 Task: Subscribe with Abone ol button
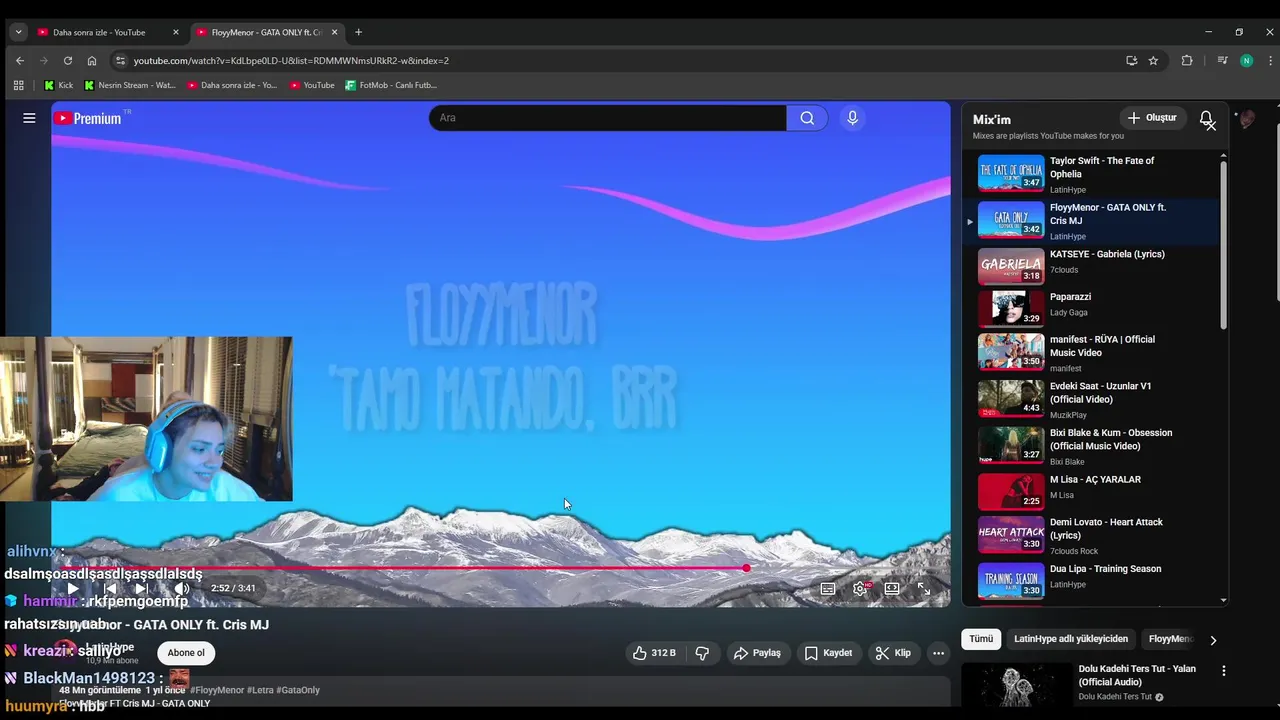[x=186, y=653]
